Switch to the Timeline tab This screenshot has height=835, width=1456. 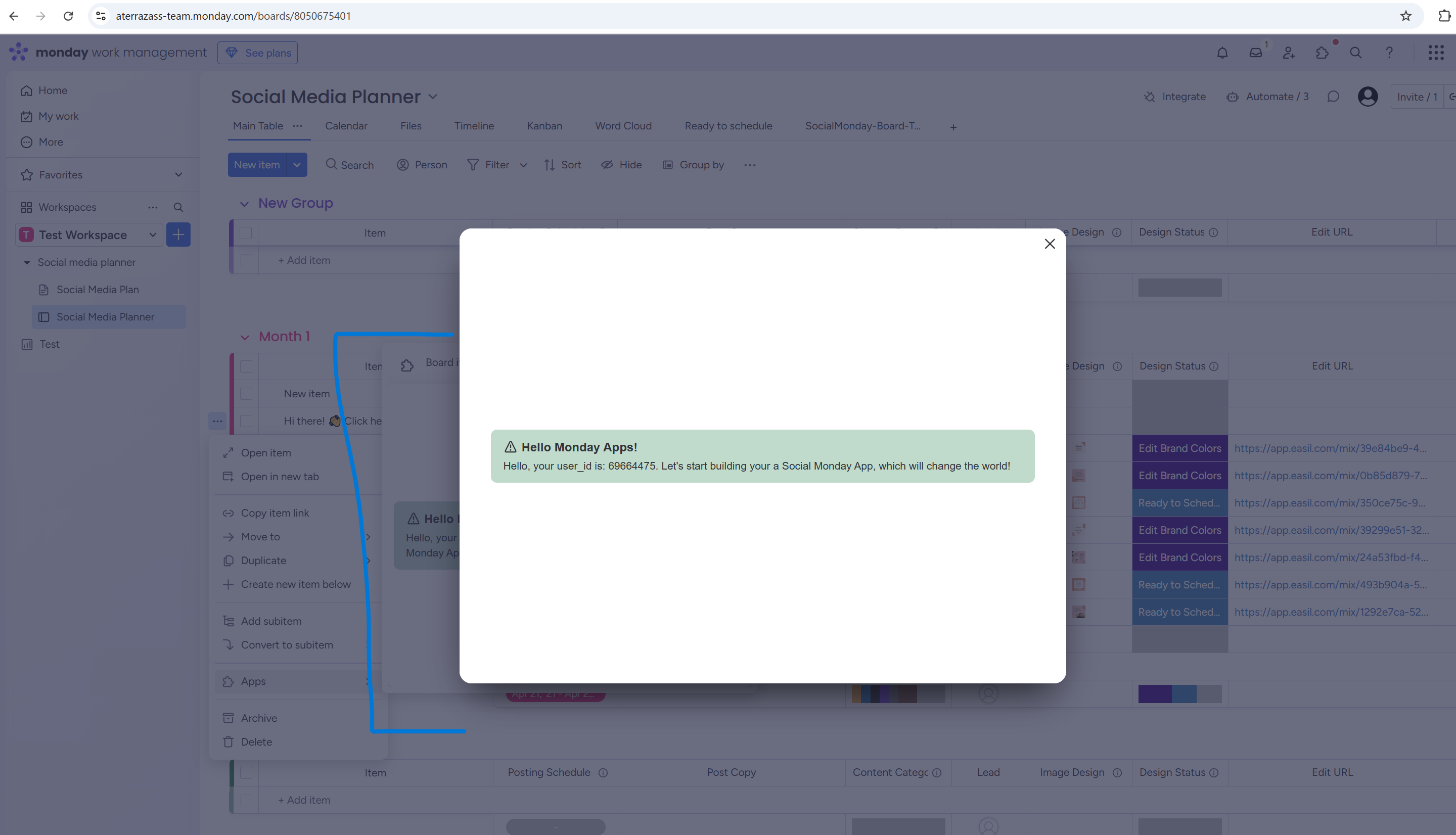pos(474,125)
